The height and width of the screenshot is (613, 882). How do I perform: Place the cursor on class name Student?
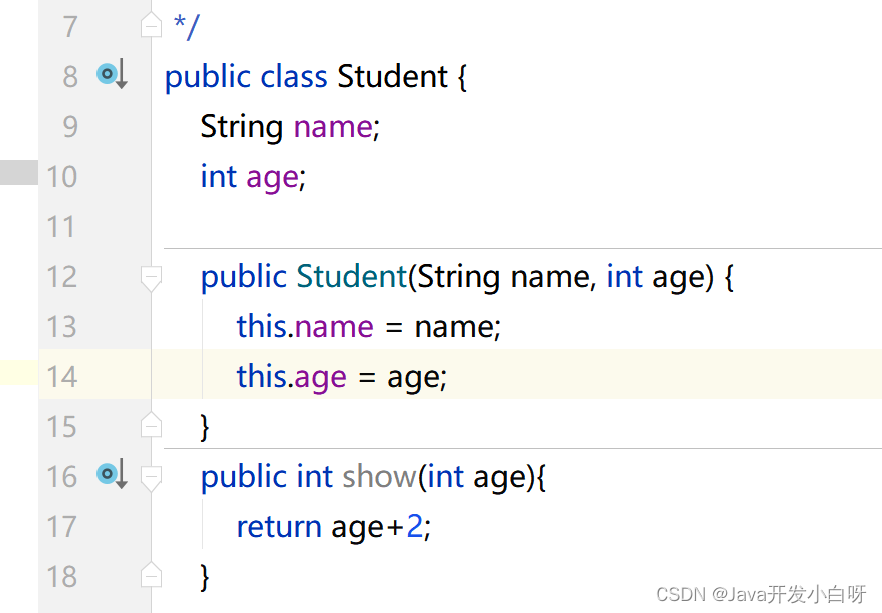tap(392, 76)
